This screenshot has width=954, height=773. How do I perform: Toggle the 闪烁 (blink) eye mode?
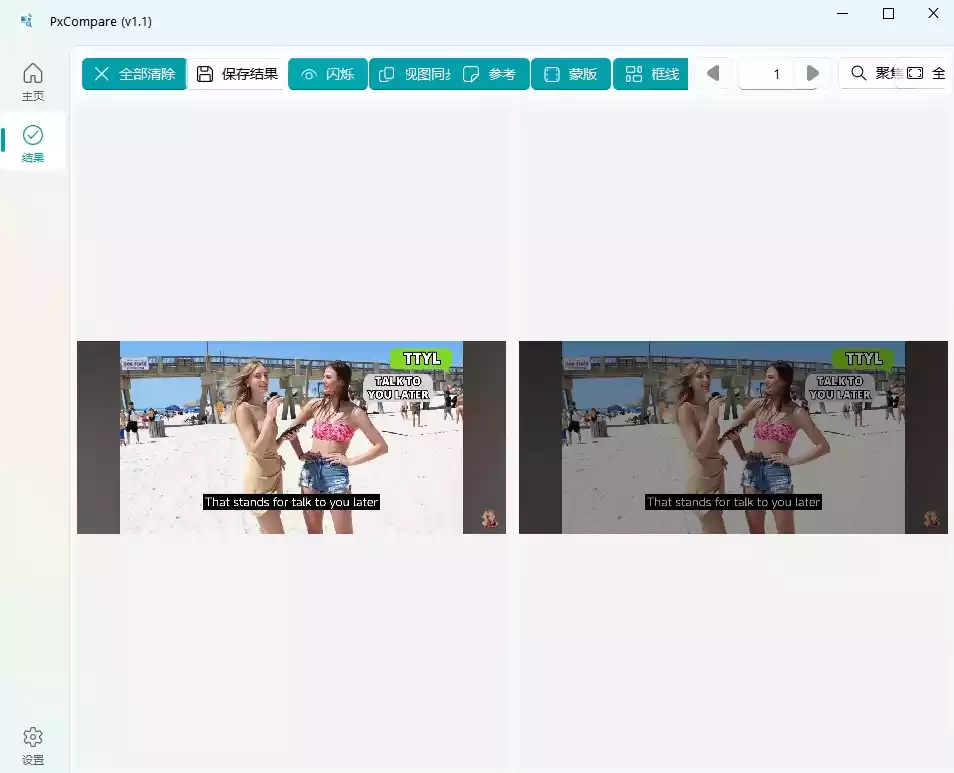click(328, 74)
